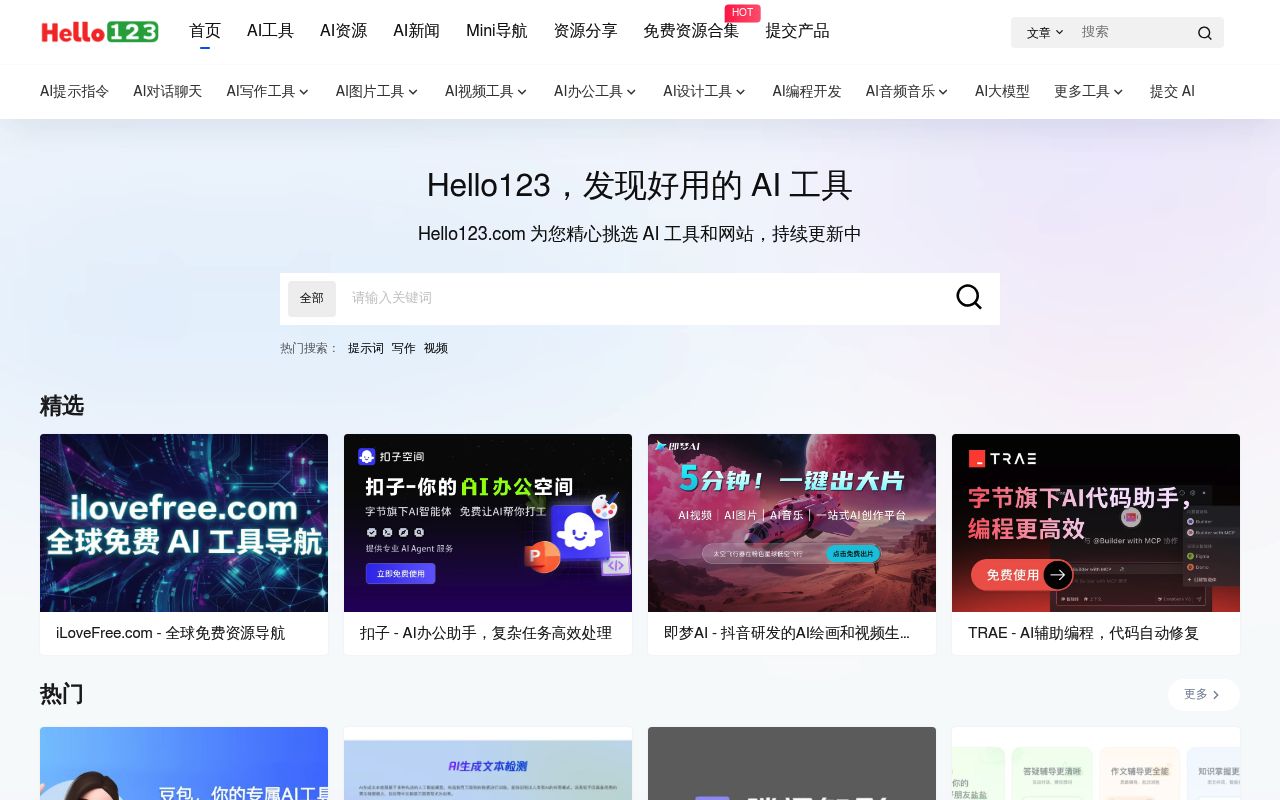Open the 扣子 AI办公空间 banner image

point(488,523)
